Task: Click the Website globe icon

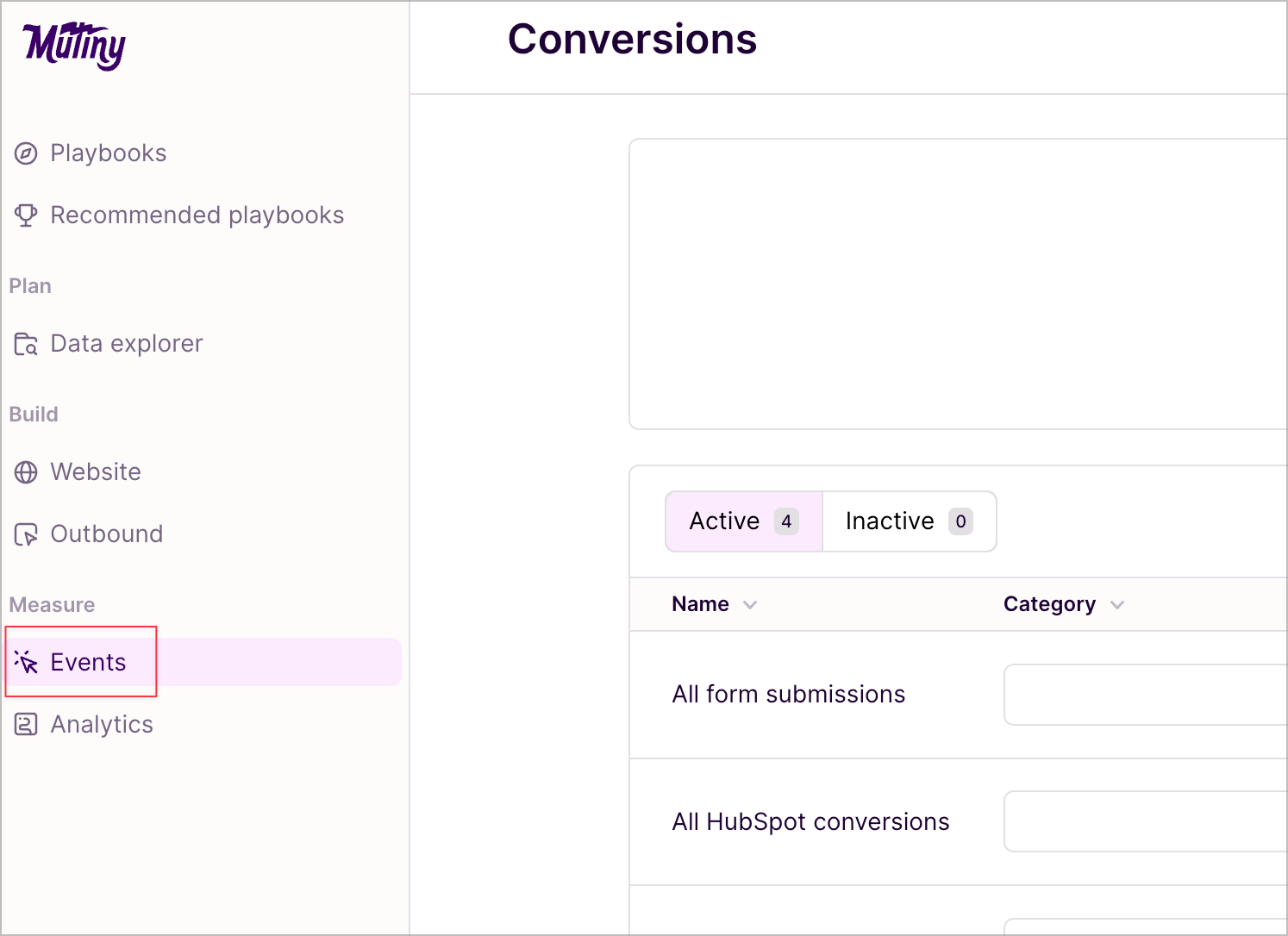Action: click(26, 471)
